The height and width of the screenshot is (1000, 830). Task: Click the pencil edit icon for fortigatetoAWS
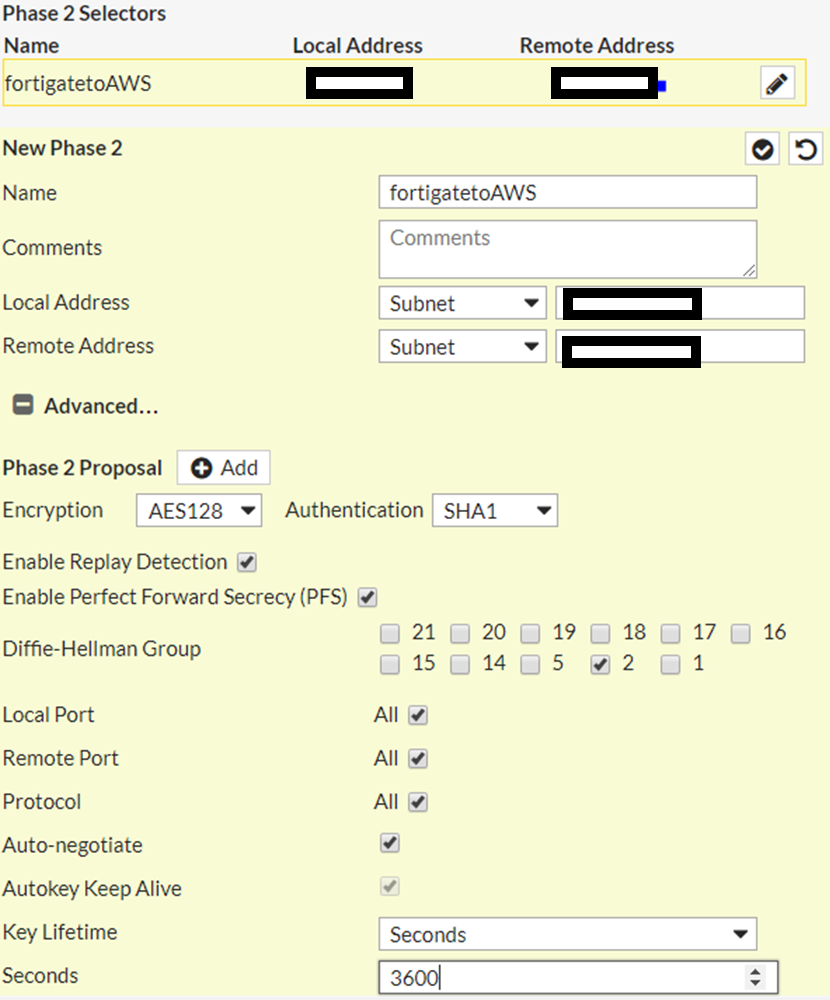(777, 84)
